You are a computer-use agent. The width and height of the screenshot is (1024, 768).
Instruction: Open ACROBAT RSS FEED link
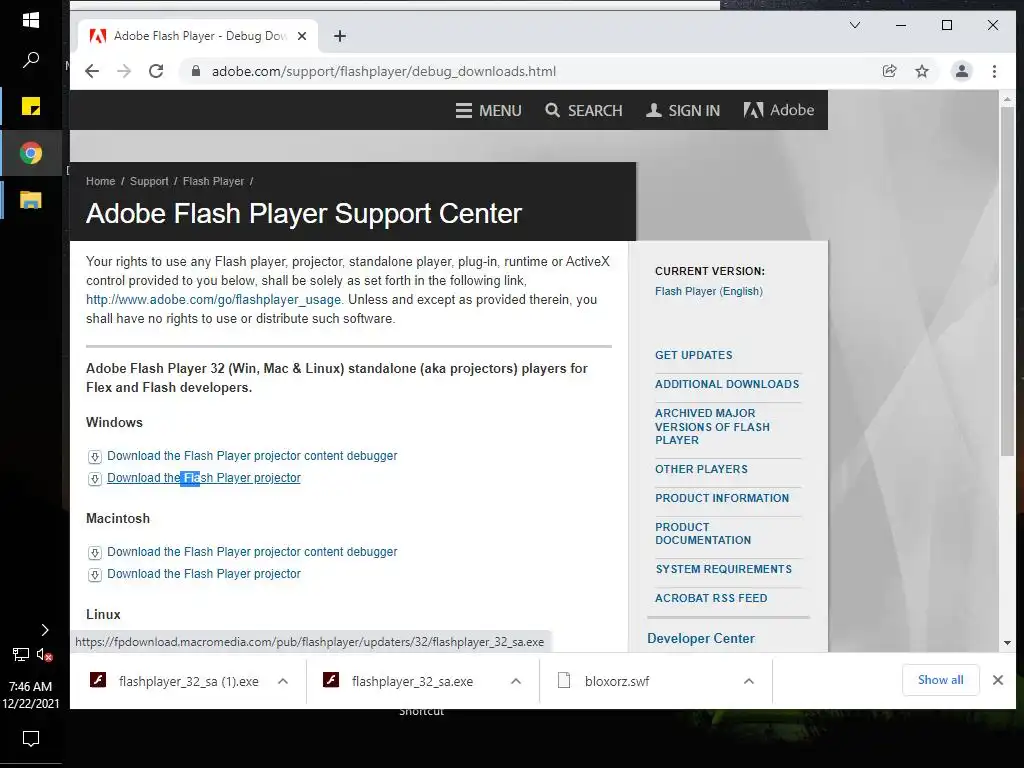click(711, 598)
